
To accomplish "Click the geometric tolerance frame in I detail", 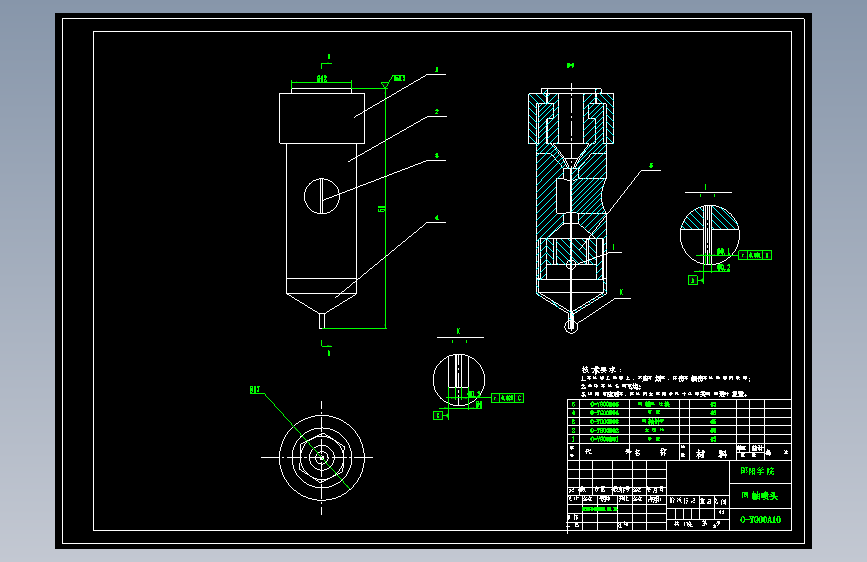I will (x=755, y=255).
